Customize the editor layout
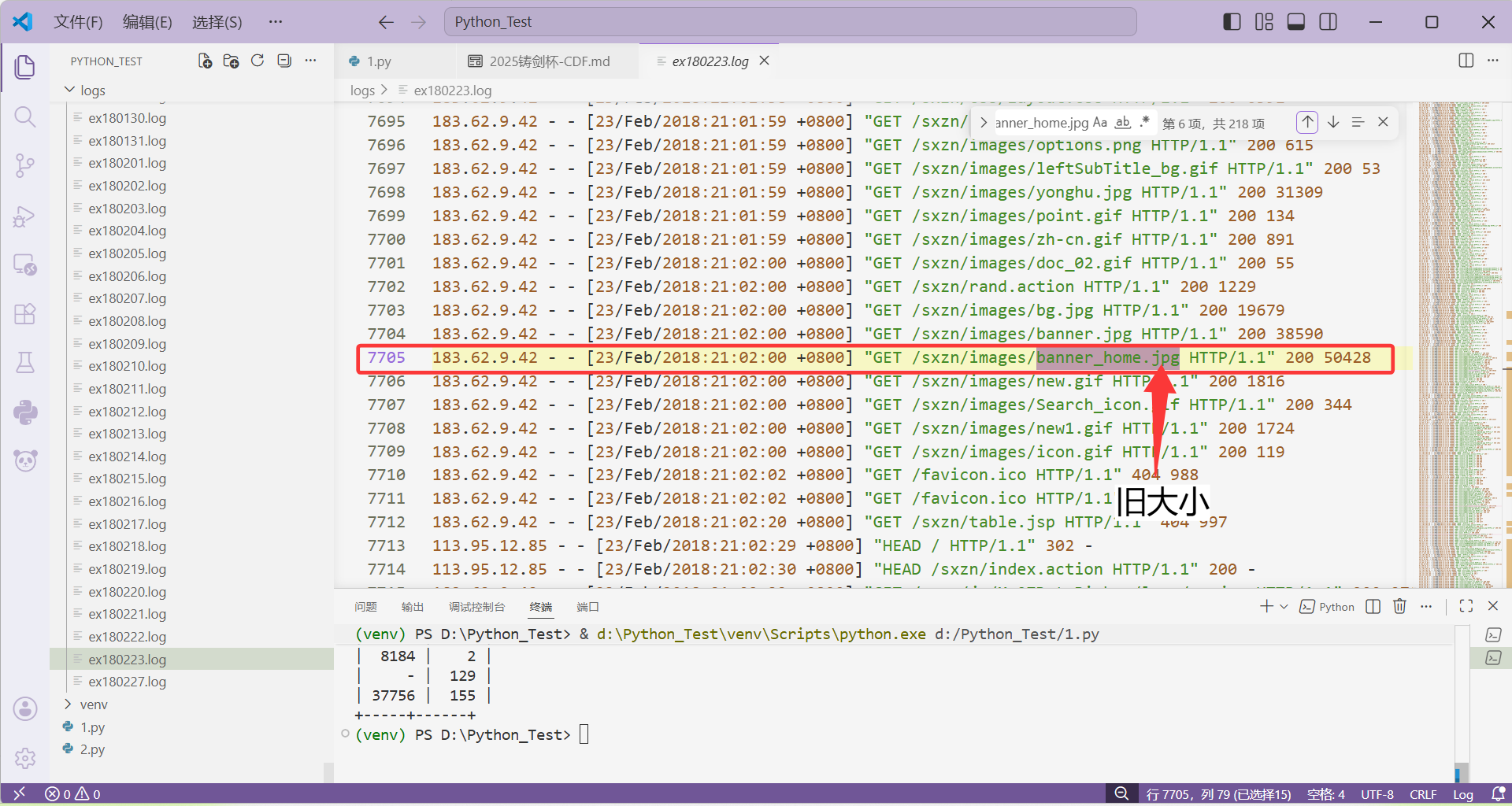The image size is (1512, 806). tap(1264, 22)
